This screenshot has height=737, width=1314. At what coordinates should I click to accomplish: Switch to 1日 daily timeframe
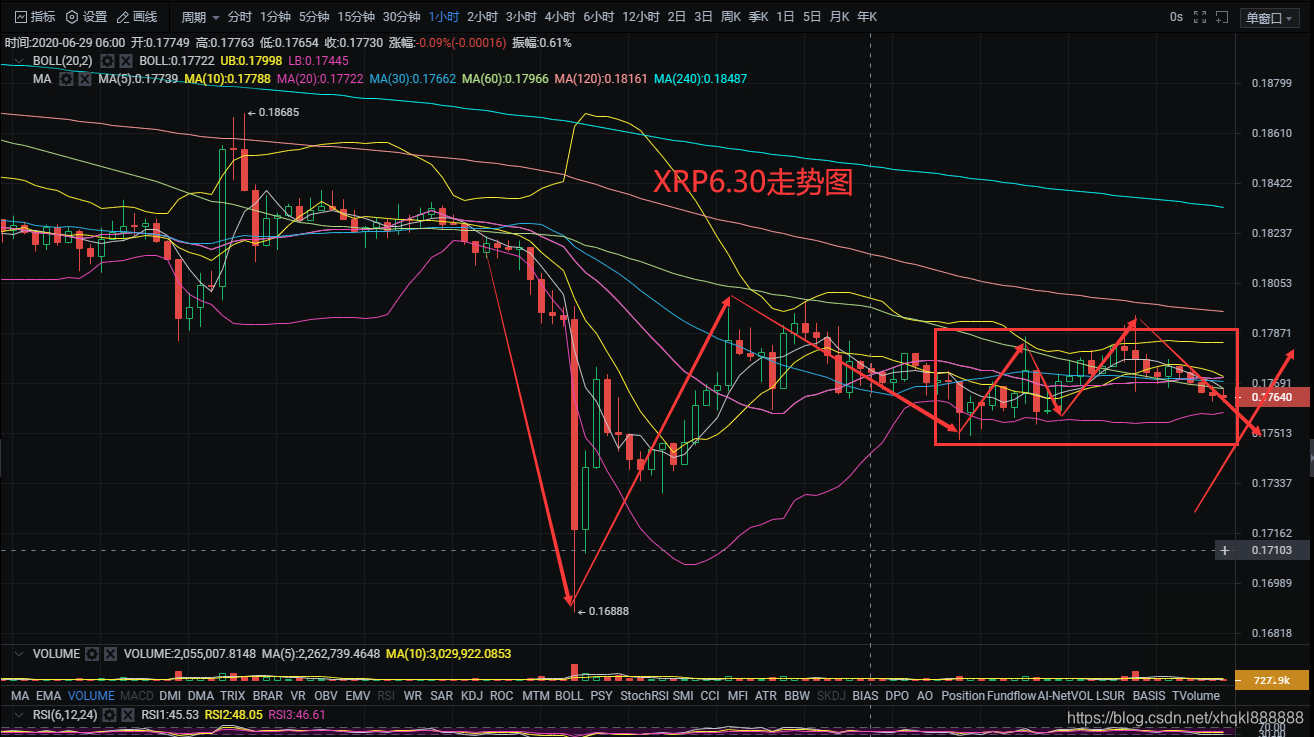tap(785, 17)
